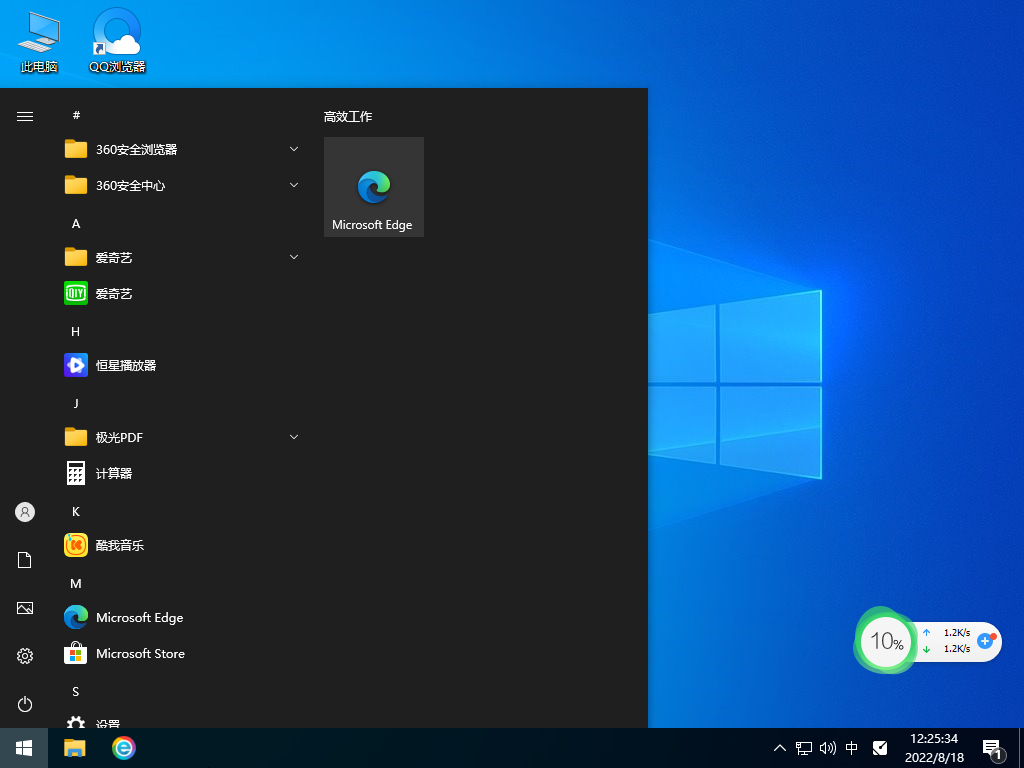
Task: Open Microsoft Edge from the taskbar
Action: pyautogui.click(x=123, y=748)
